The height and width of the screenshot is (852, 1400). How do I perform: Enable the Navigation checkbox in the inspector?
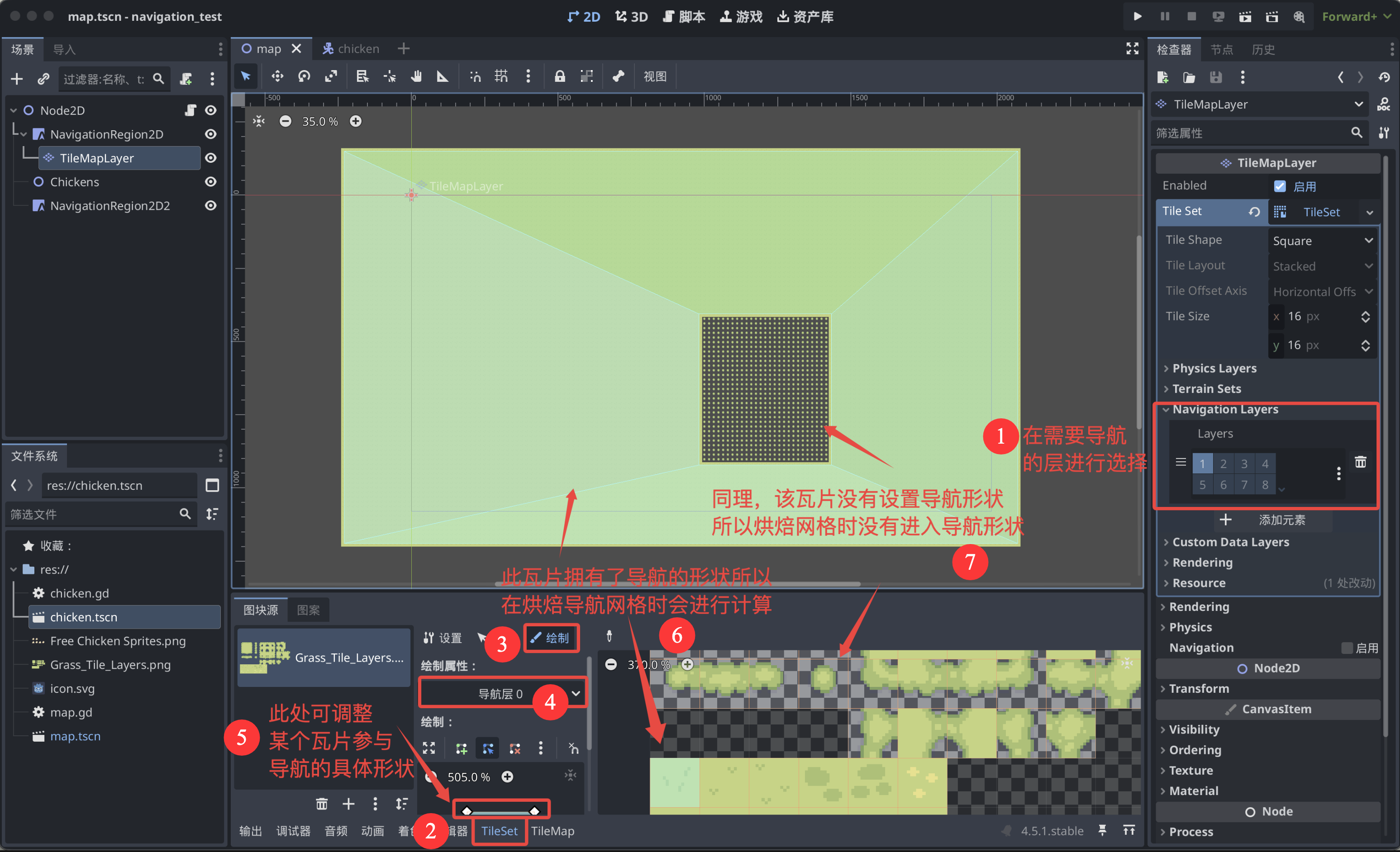point(1347,648)
